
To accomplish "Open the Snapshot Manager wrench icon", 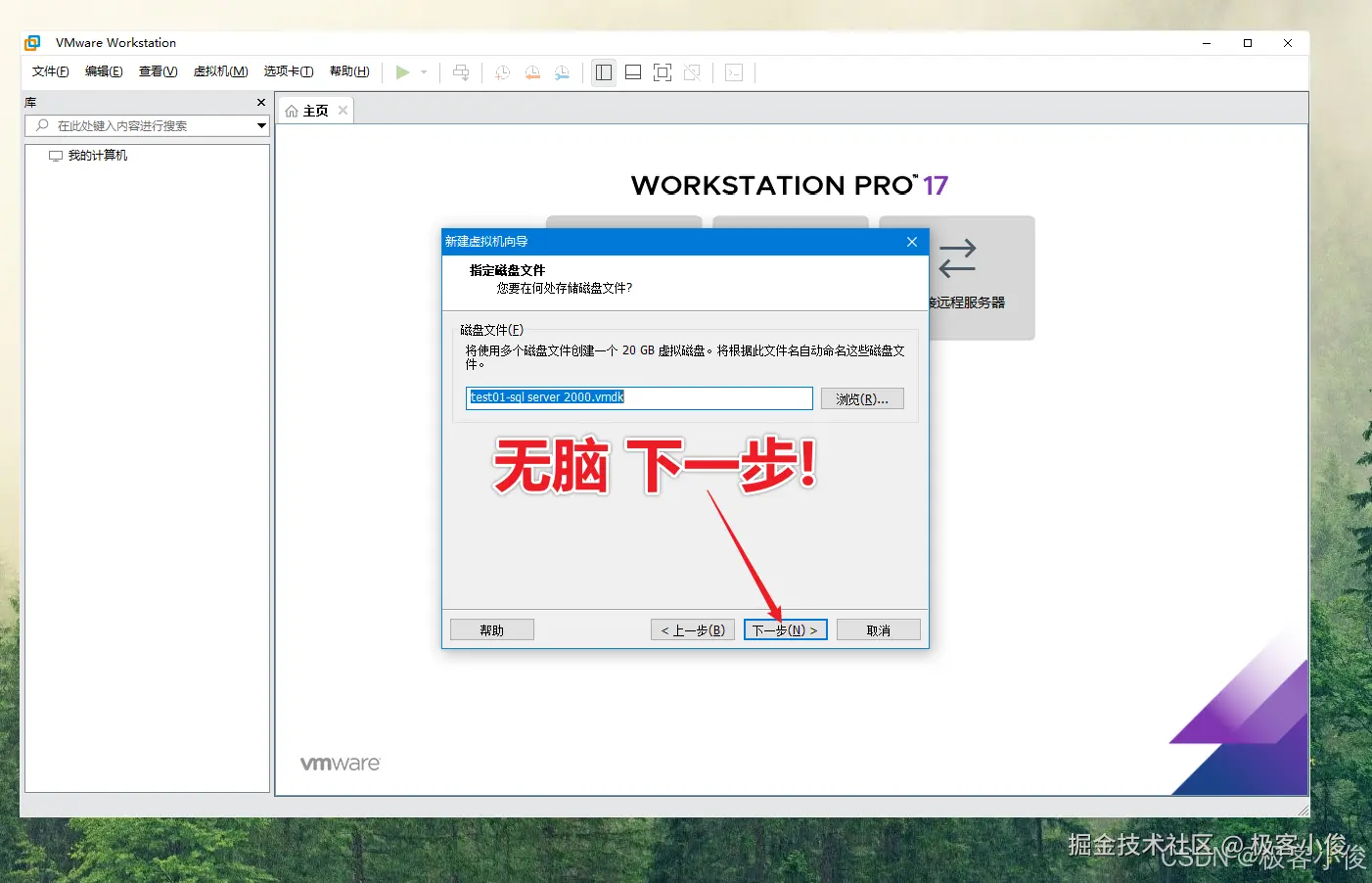I will pos(562,72).
